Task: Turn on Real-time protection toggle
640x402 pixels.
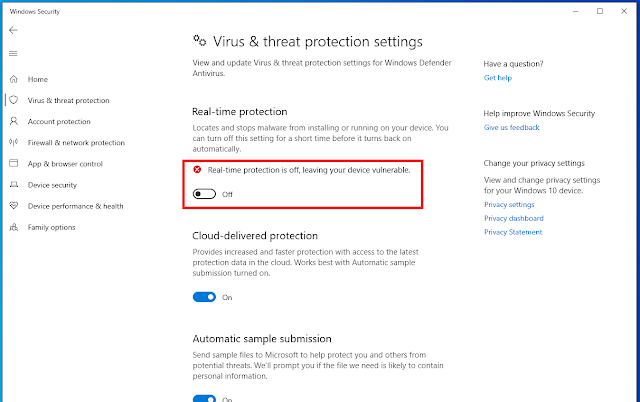Action: coord(204,194)
